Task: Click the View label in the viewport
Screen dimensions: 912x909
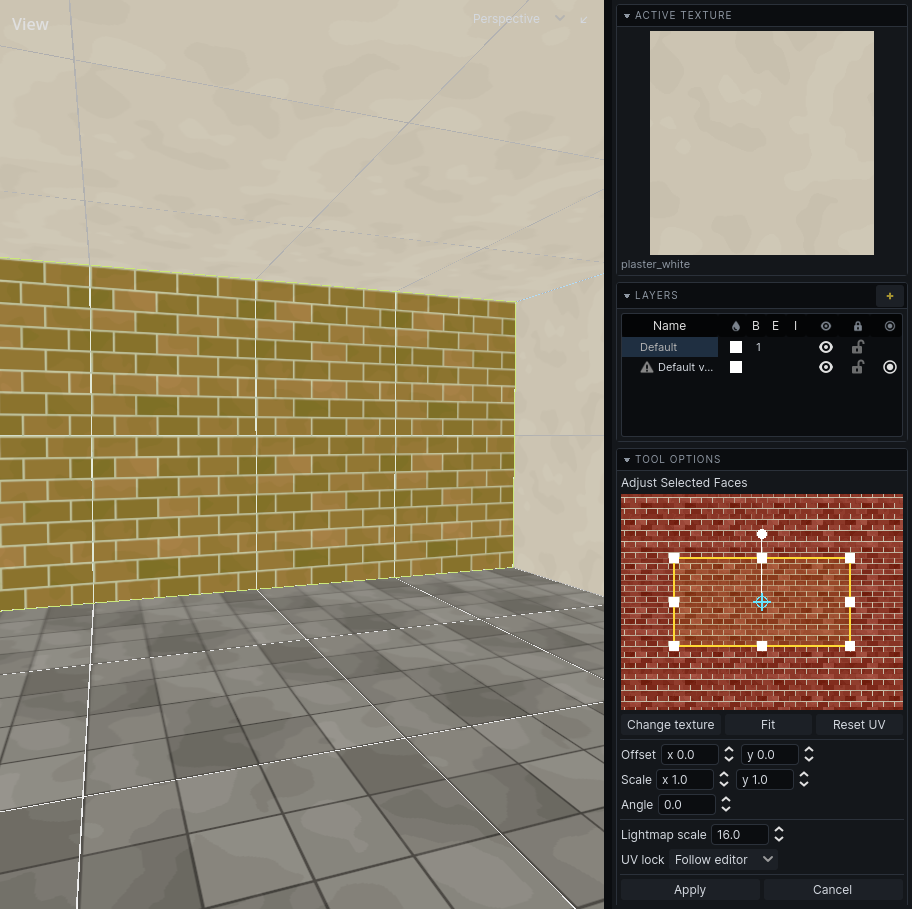Action: pos(30,24)
